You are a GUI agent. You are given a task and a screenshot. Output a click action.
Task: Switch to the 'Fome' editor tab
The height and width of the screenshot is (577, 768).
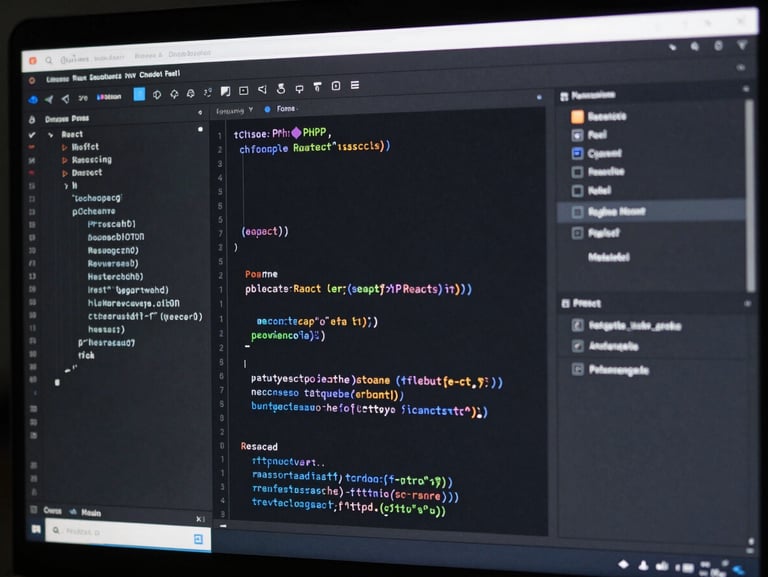click(x=286, y=109)
